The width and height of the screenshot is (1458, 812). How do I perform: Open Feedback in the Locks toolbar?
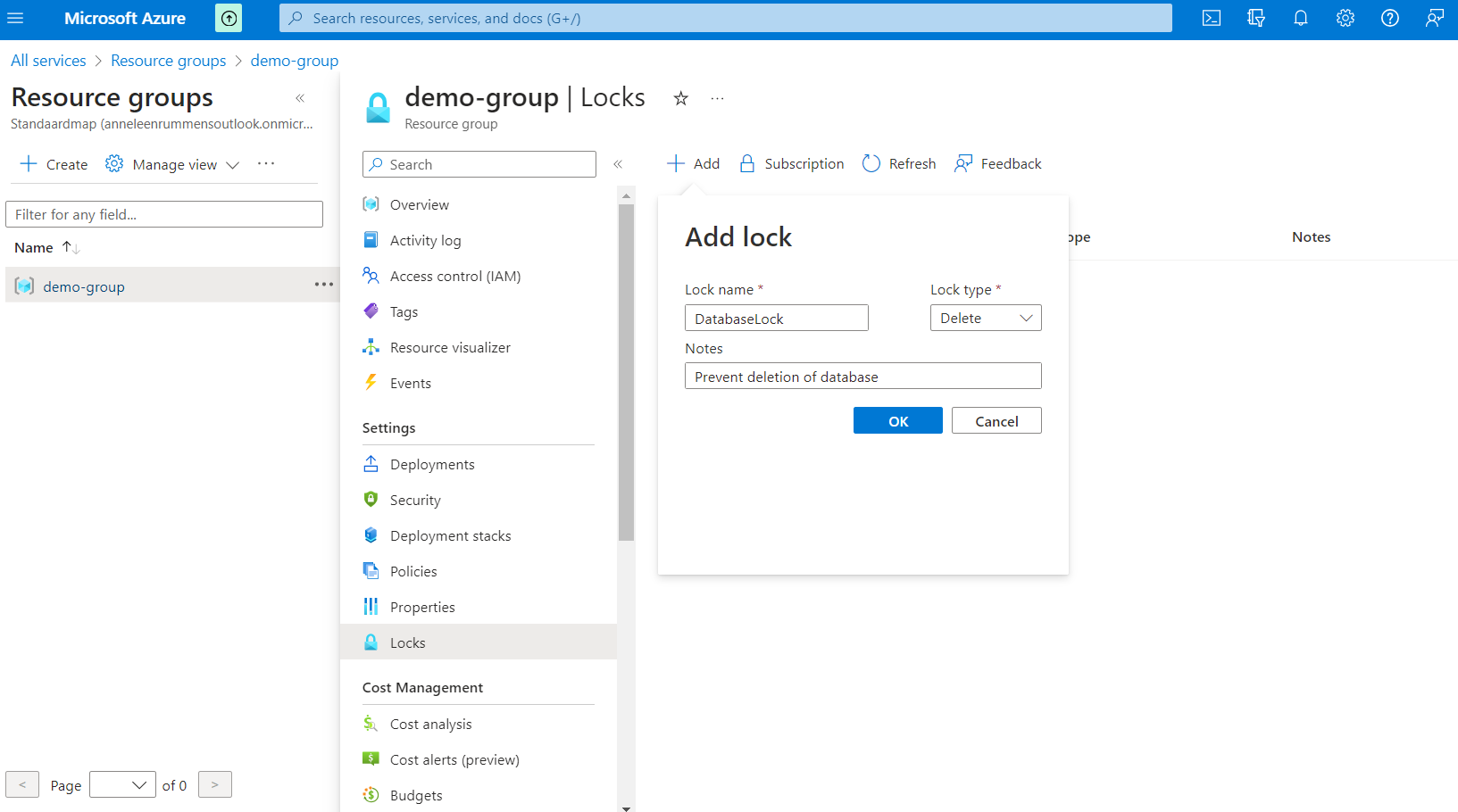pos(997,163)
